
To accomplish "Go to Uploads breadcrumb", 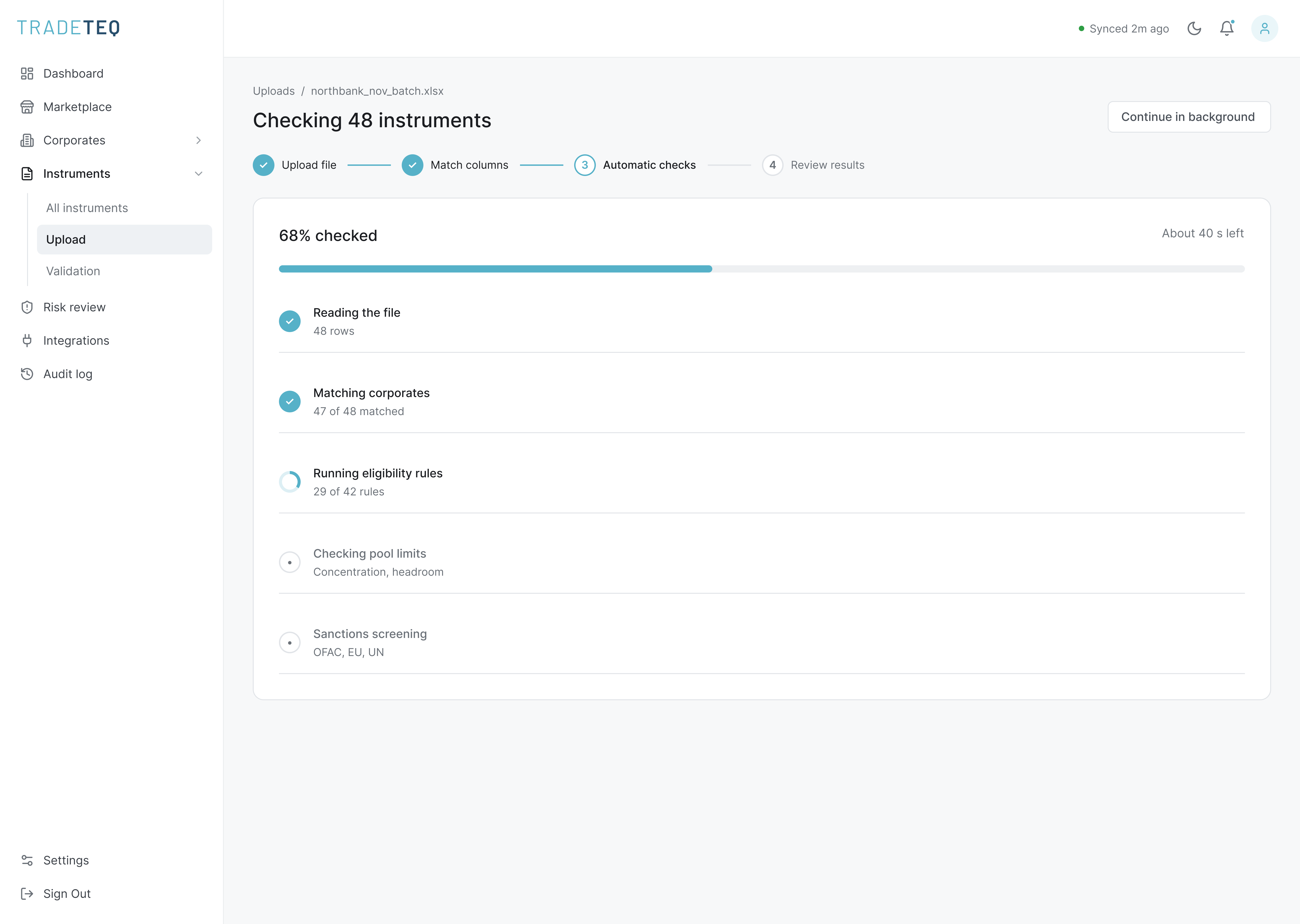I will pos(274,91).
